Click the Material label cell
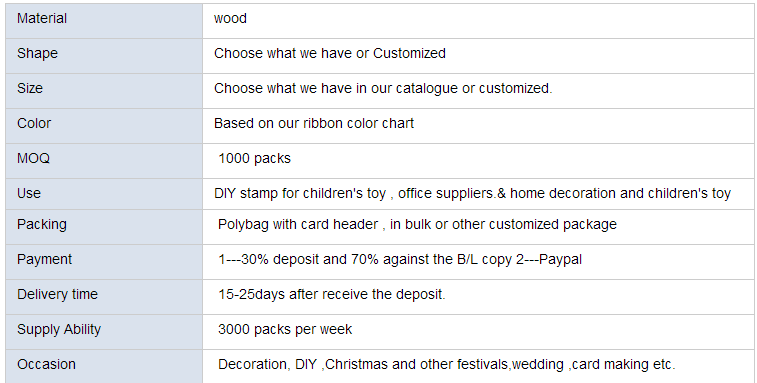The image size is (757, 383). coord(104,21)
